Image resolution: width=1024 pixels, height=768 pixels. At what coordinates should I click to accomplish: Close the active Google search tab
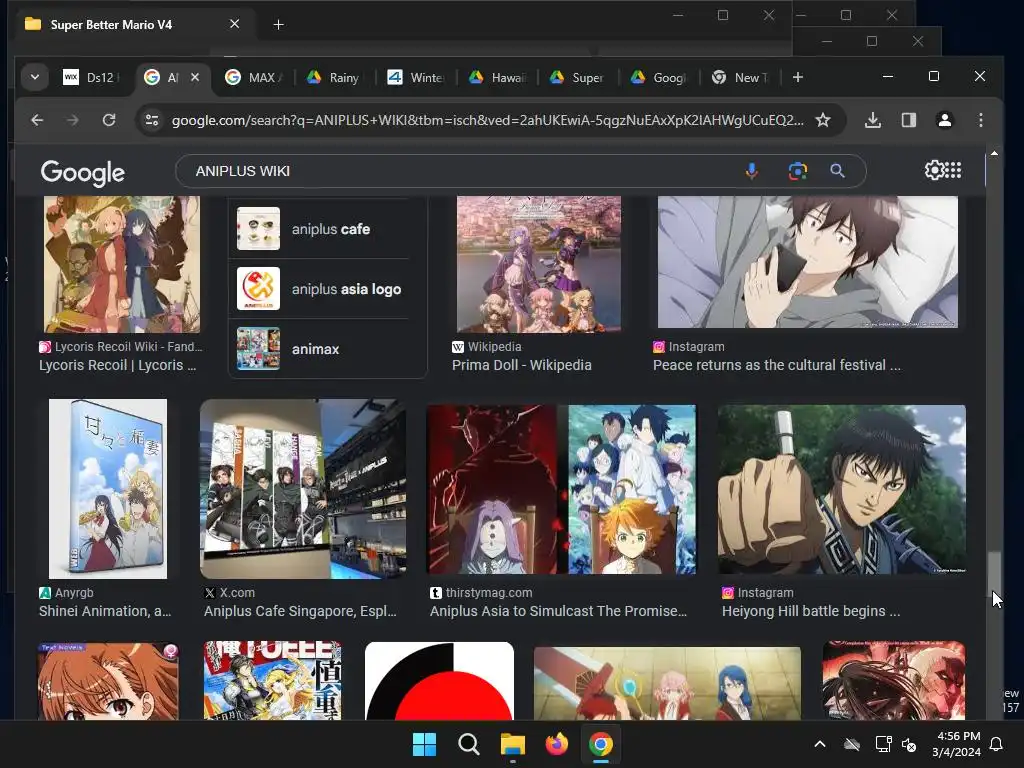point(195,77)
